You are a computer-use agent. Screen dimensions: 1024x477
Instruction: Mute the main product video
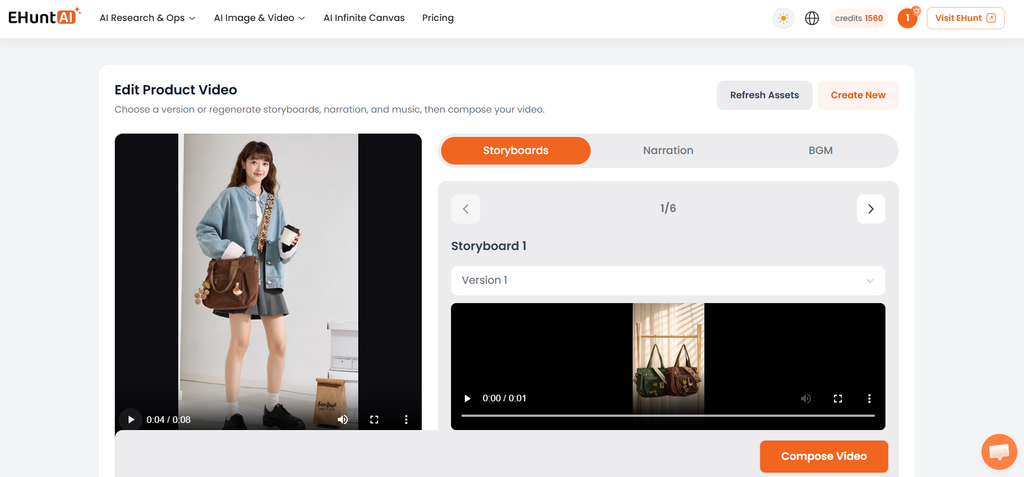pos(343,419)
